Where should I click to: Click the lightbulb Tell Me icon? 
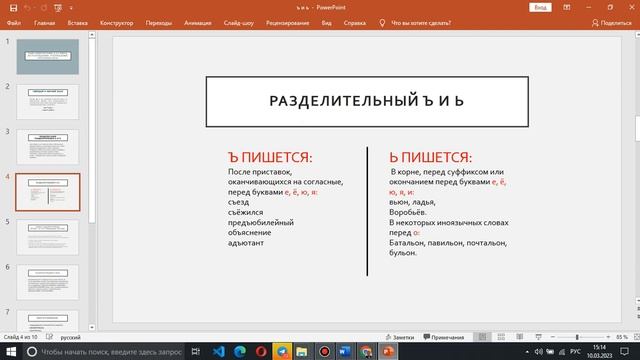[x=382, y=23]
